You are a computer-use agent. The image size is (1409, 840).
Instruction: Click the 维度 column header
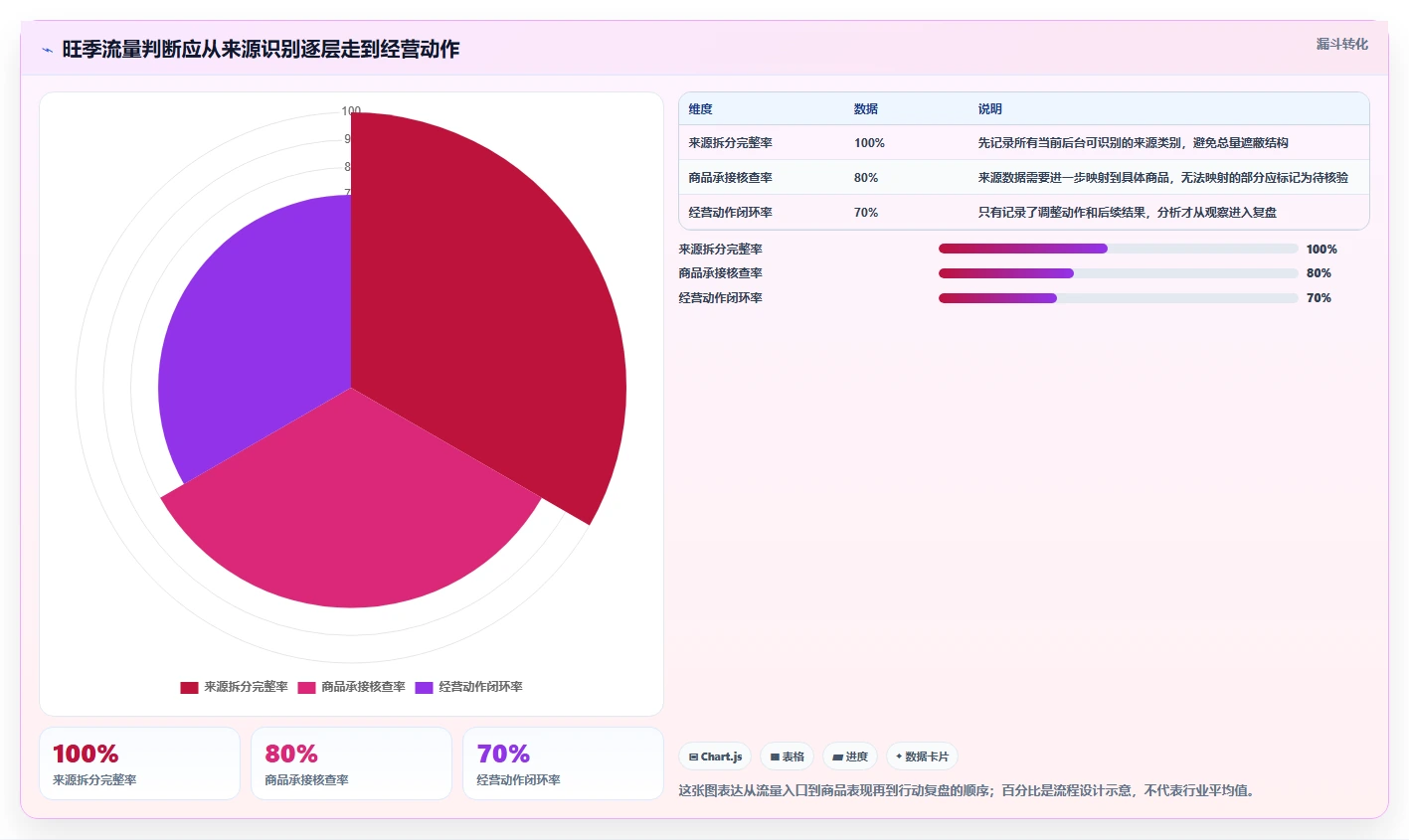point(701,109)
